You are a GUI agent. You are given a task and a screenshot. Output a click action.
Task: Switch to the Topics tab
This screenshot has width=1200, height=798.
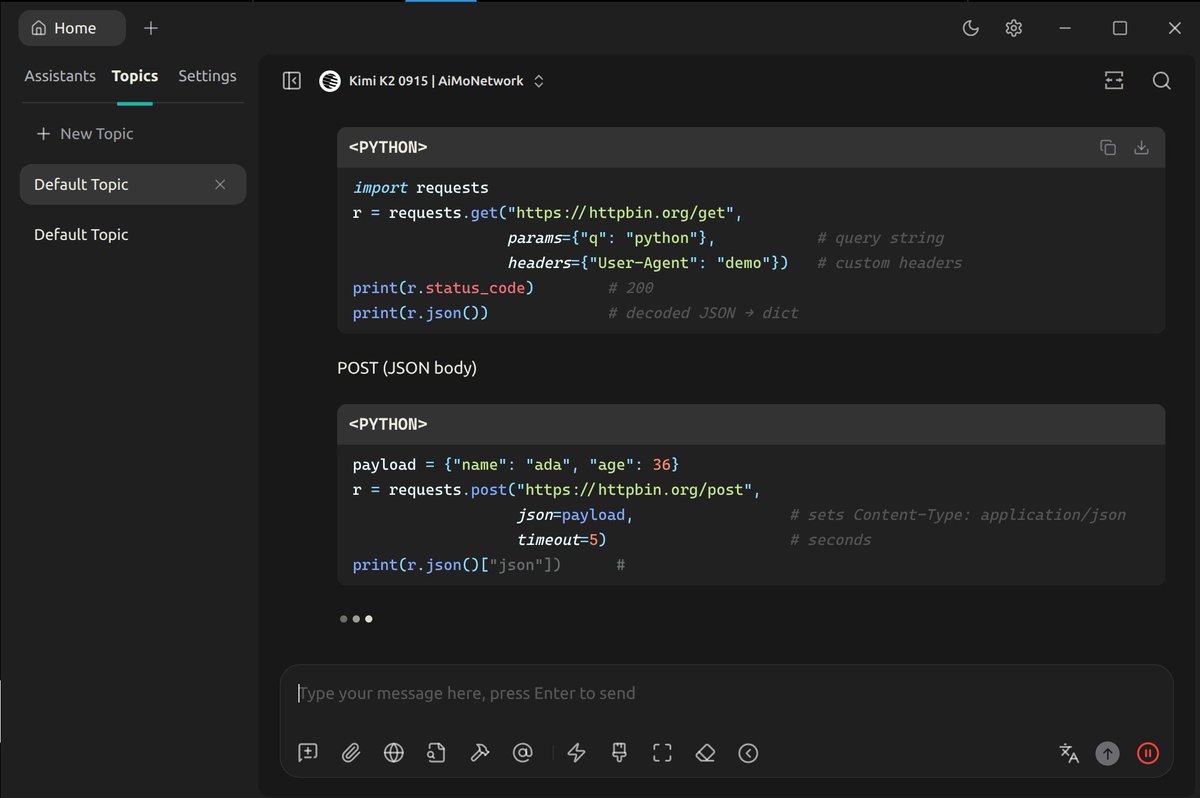[135, 76]
